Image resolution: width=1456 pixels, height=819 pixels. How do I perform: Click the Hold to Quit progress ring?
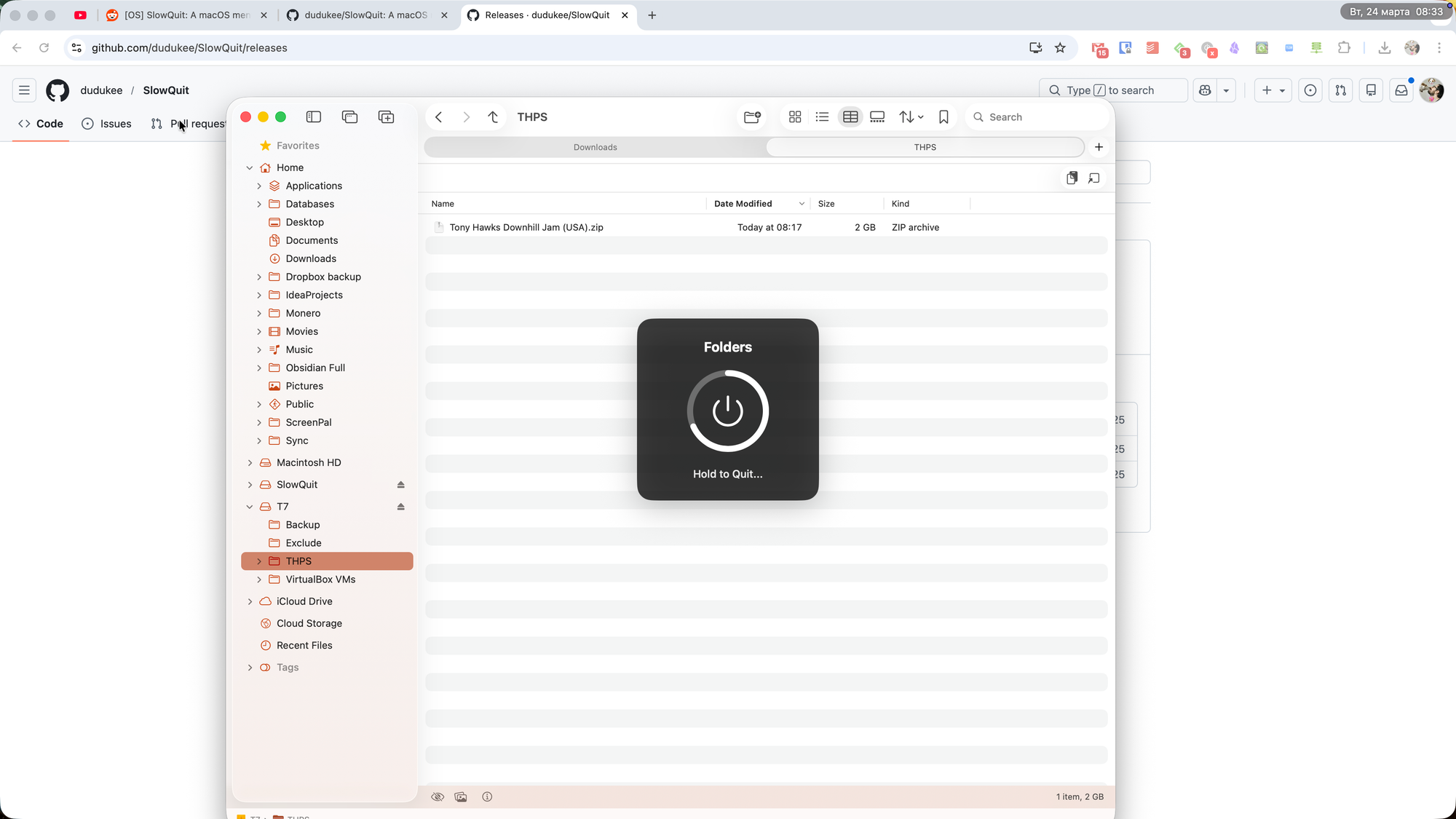click(727, 411)
